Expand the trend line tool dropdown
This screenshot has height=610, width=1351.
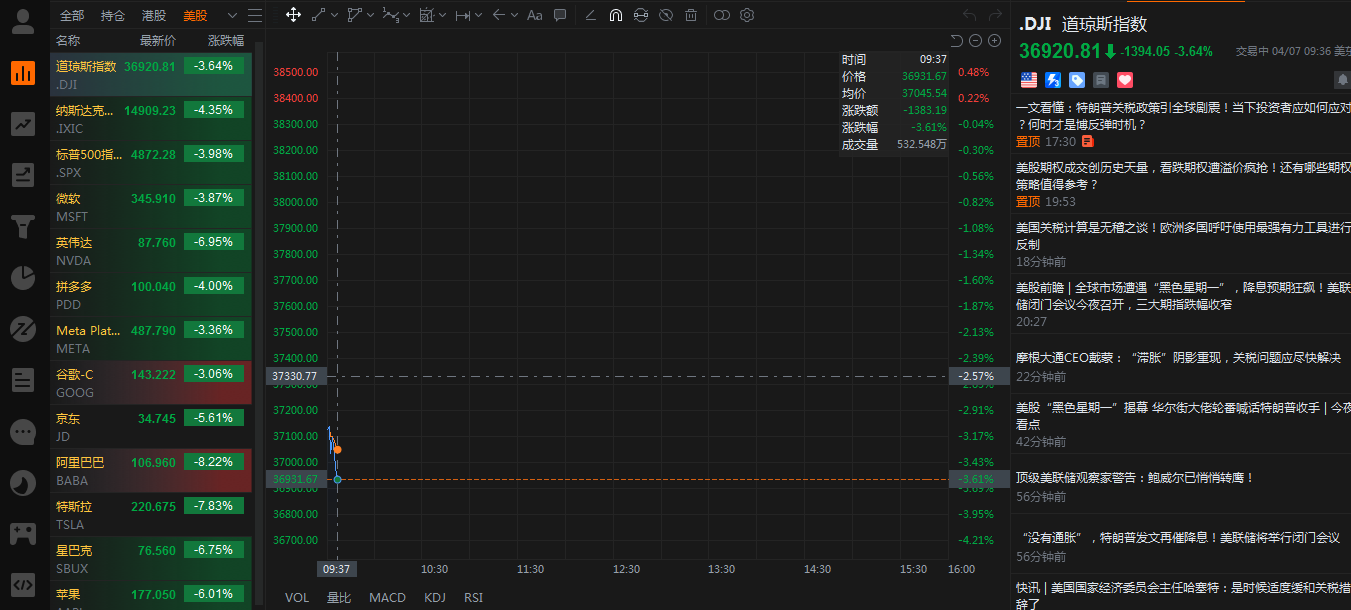[x=335, y=15]
